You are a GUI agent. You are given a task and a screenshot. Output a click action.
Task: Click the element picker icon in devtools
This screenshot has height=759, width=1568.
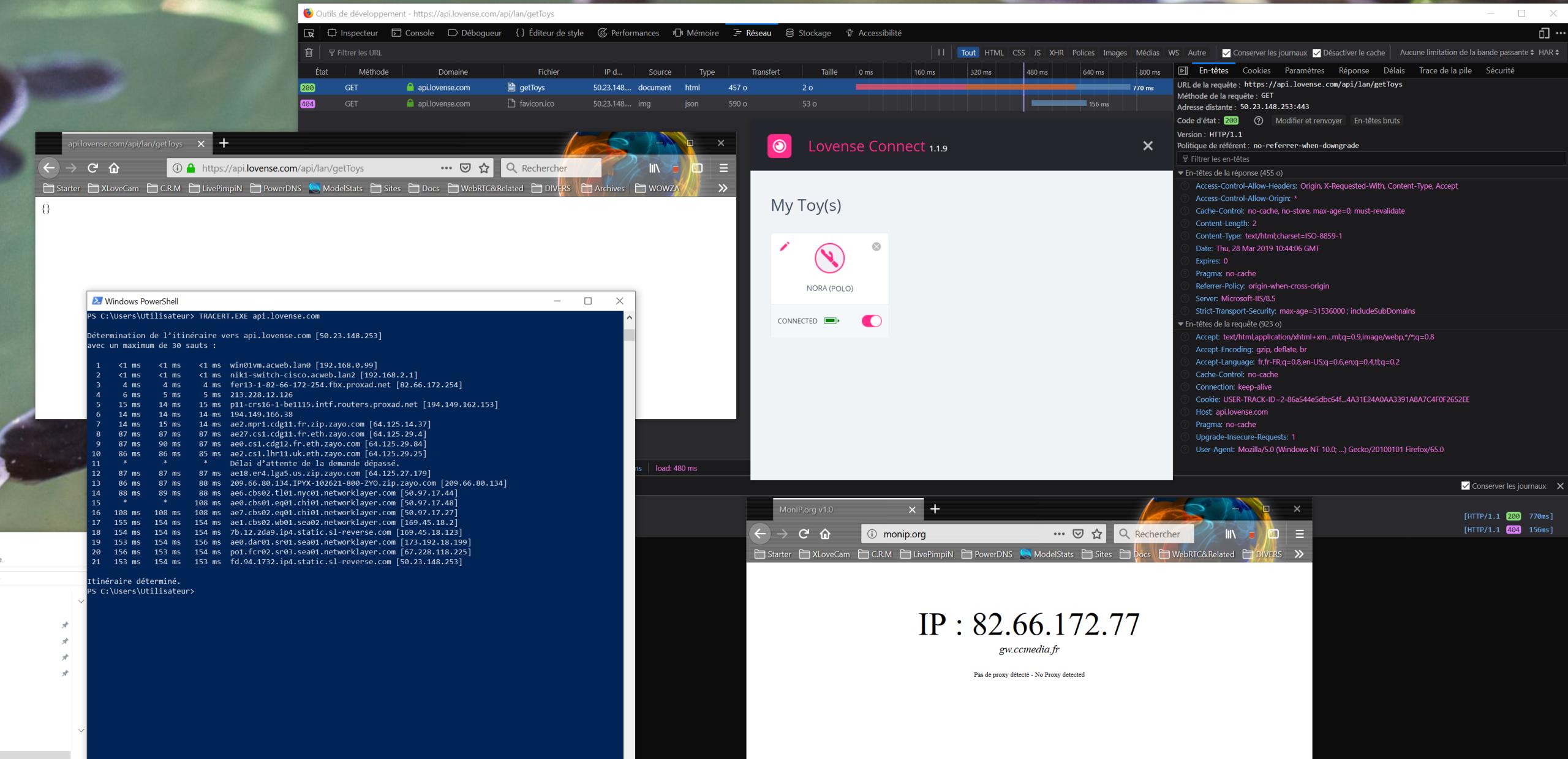[309, 33]
